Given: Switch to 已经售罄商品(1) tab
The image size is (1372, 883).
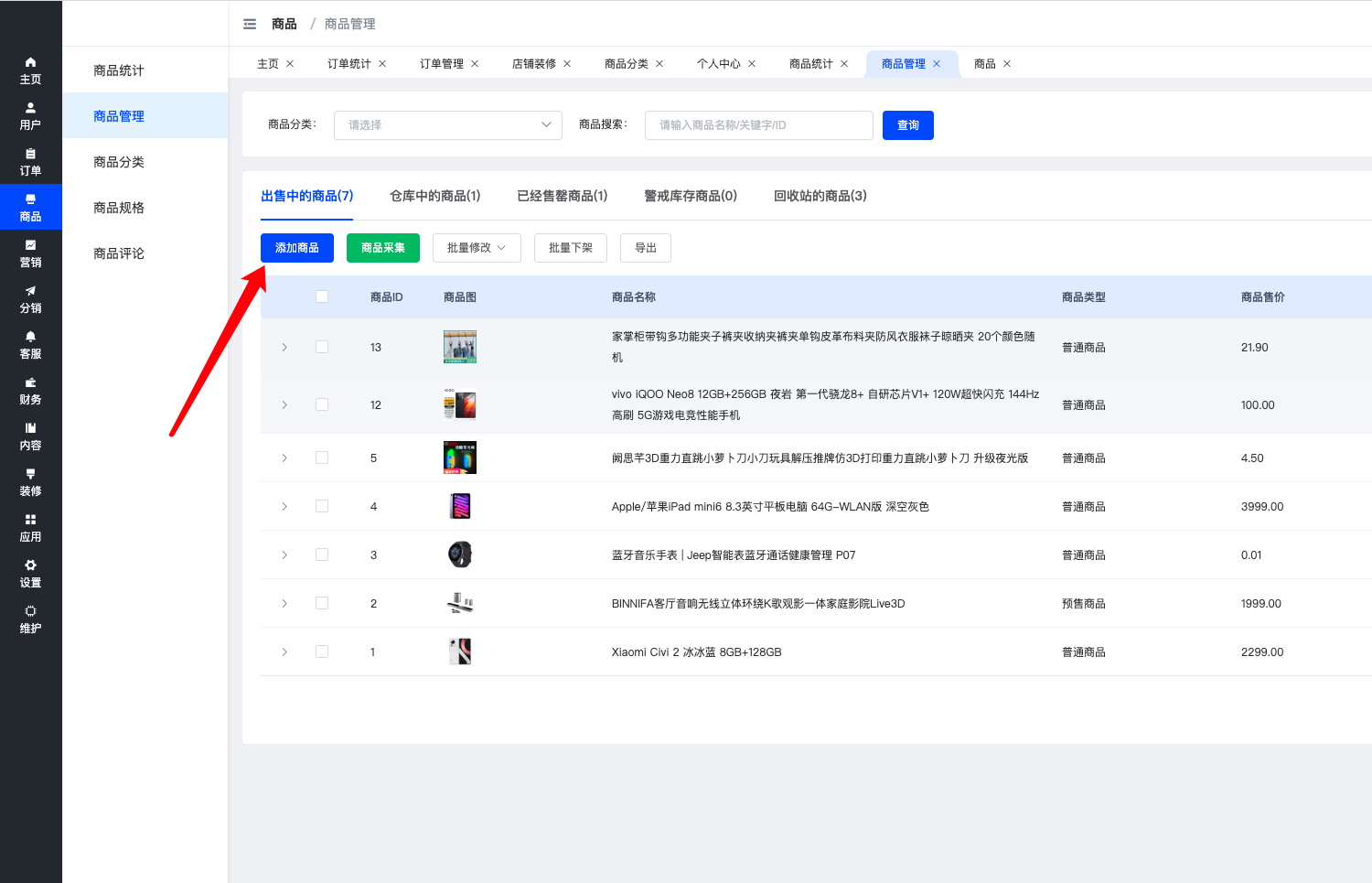Looking at the screenshot, I should pos(563,196).
